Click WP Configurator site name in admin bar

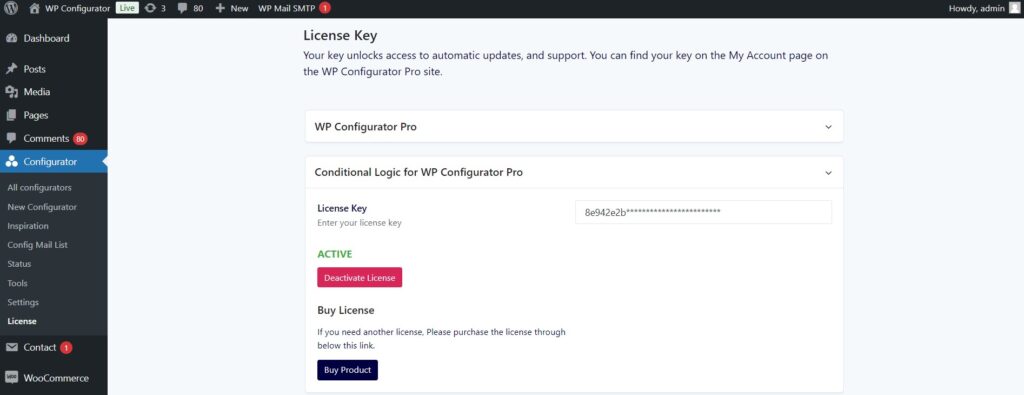click(x=77, y=8)
